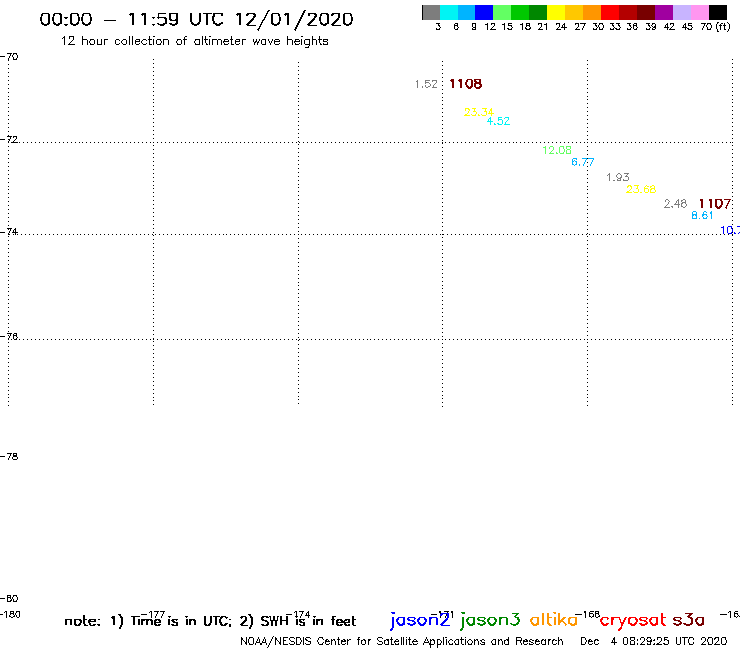The image size is (740, 650).
Task: Click the '70 (ft)' legend label
Action: [715, 27]
